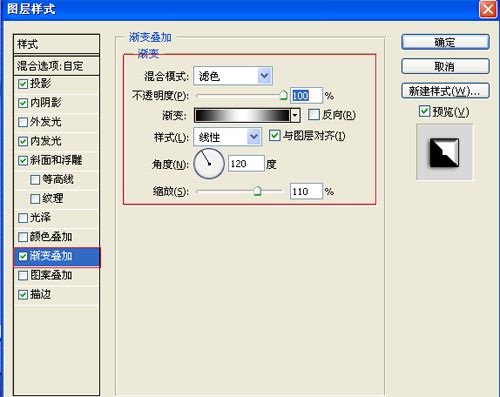Click the 缩放 scale slider handle
Viewport: 500px width, 397px height.
pyautogui.click(x=257, y=191)
